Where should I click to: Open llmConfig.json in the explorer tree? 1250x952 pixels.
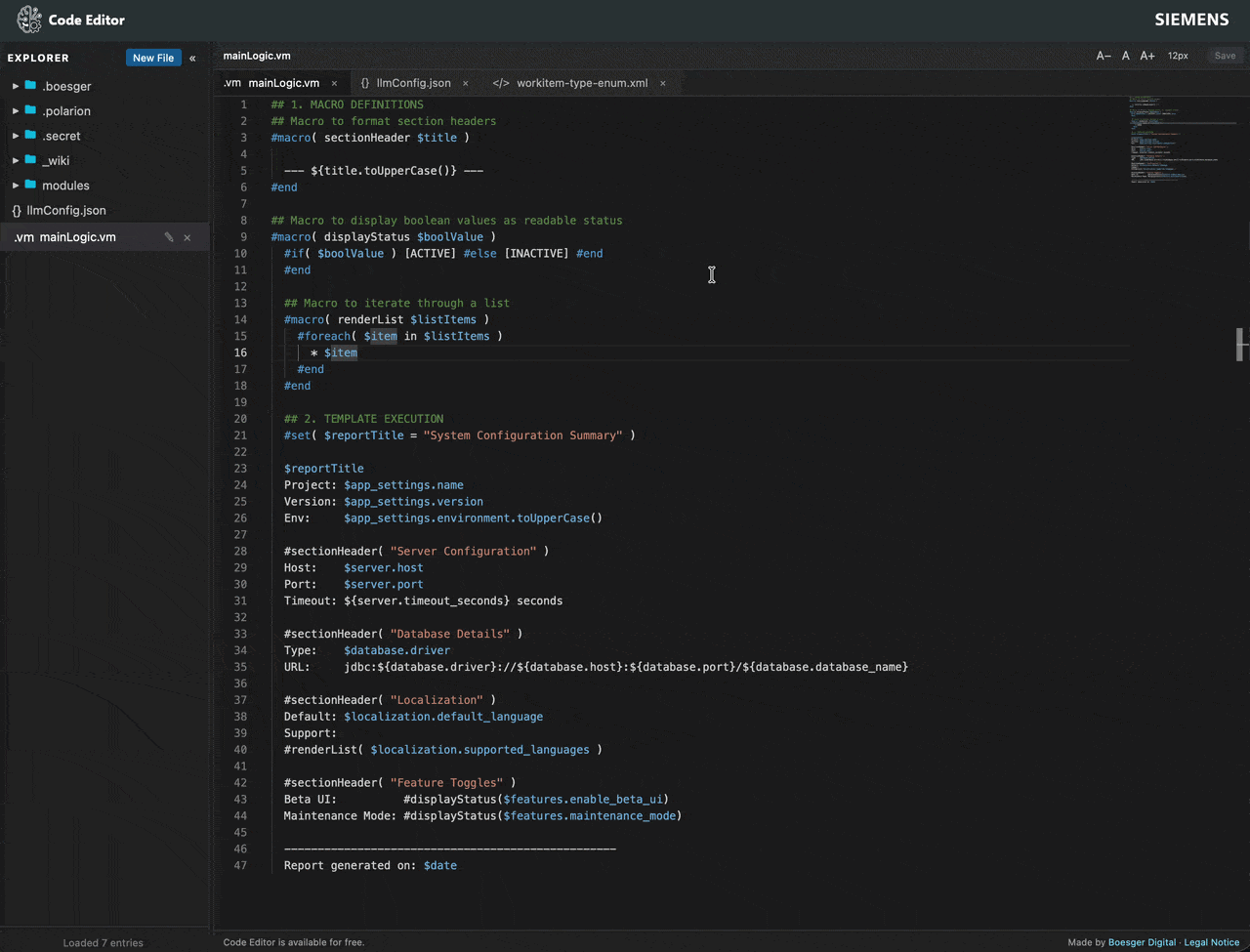click(x=66, y=211)
